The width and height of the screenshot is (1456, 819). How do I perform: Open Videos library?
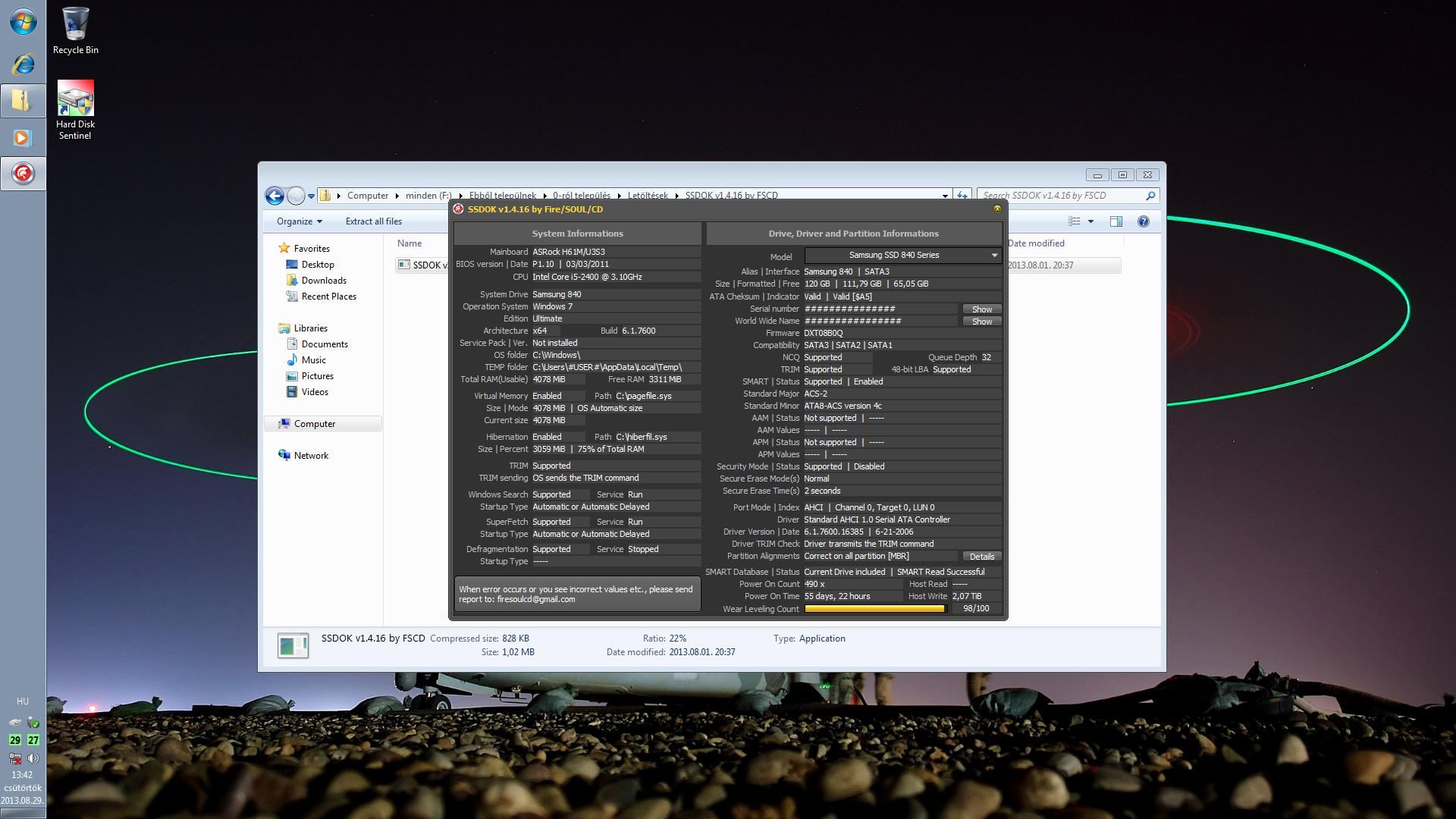pyautogui.click(x=307, y=392)
